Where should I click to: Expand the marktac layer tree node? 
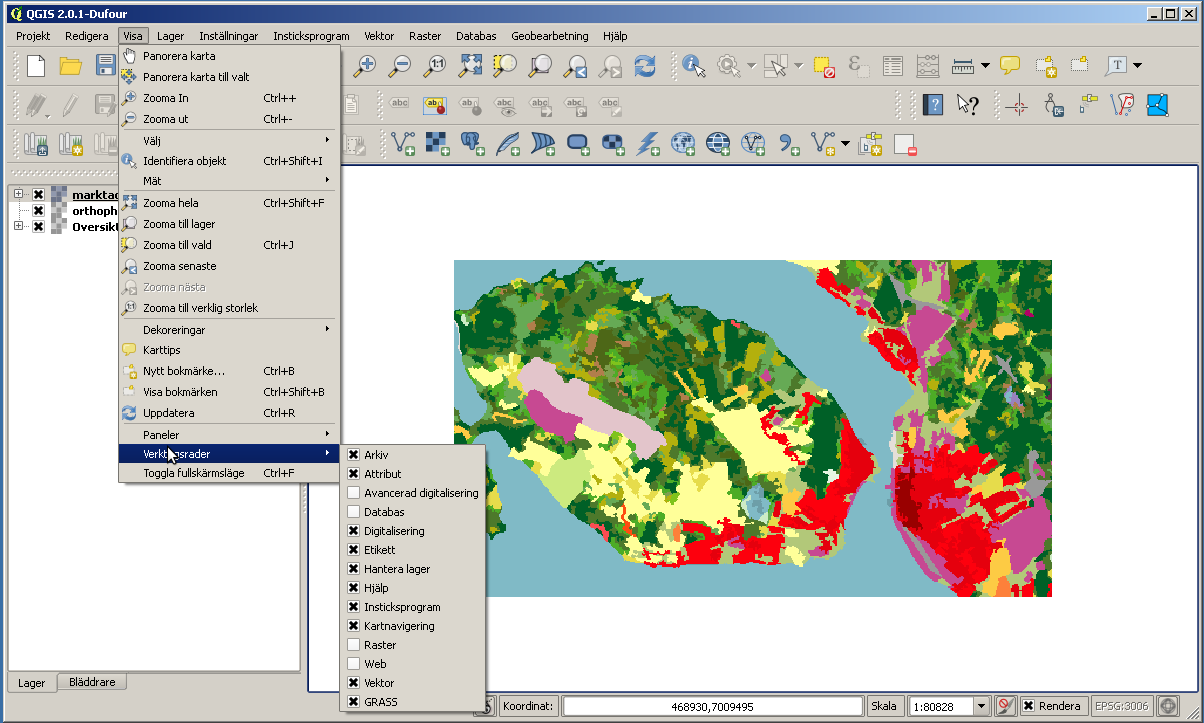click(x=18, y=194)
